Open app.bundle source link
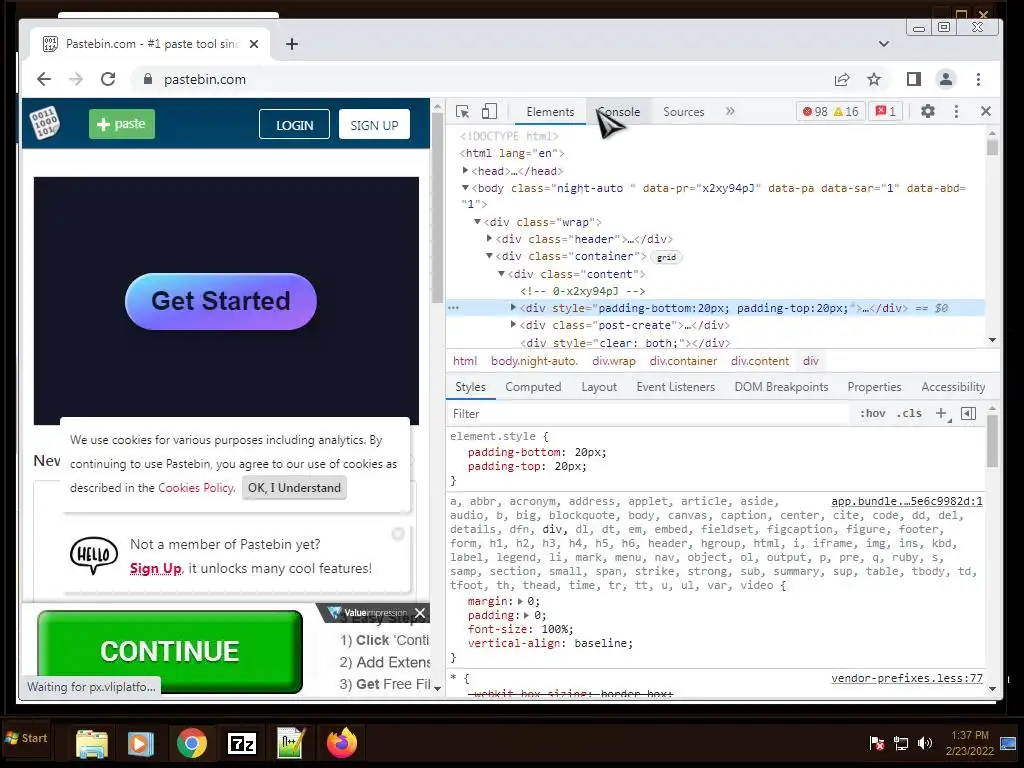Screen dimensions: 1024x768 (906, 502)
